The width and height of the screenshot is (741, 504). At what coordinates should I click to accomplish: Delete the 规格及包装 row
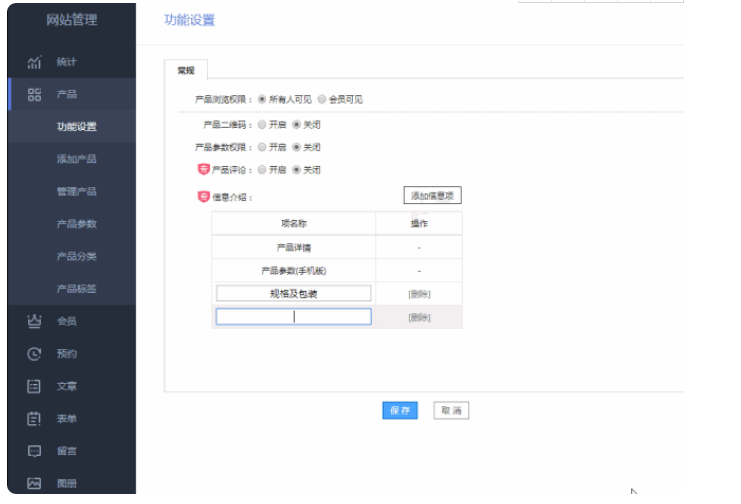419,294
